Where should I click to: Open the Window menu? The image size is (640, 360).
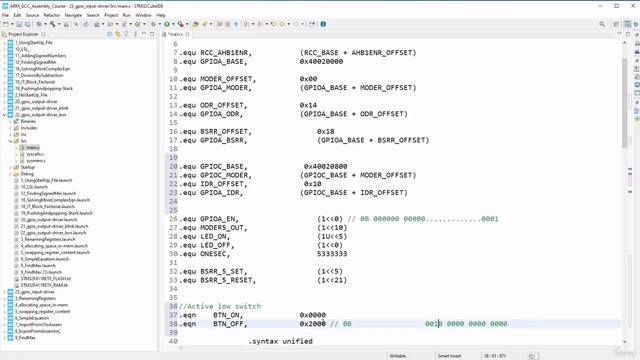tap(143, 15)
